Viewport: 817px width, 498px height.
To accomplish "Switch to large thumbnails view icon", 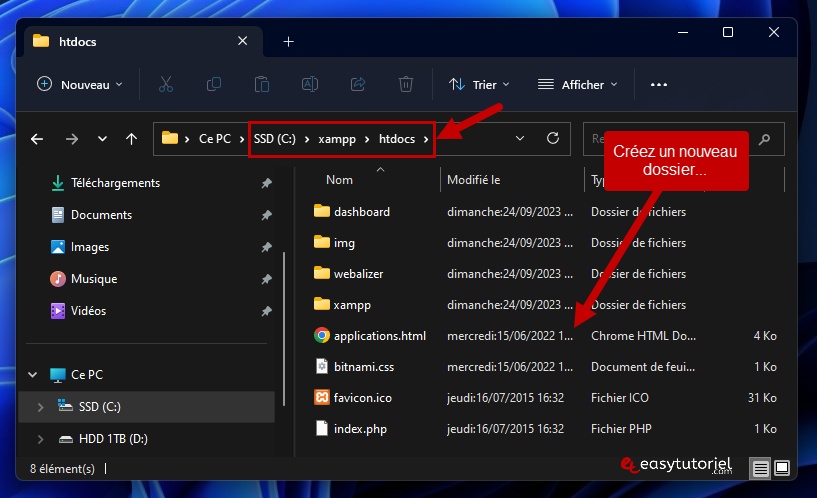I will point(782,468).
